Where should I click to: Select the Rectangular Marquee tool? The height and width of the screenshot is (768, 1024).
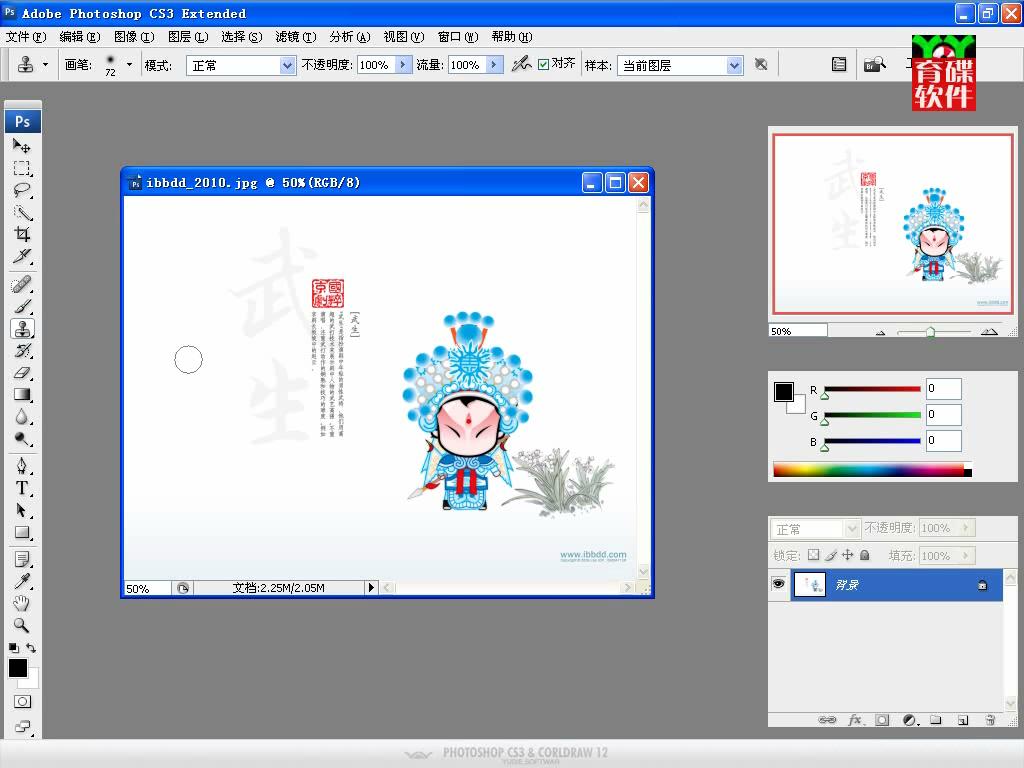[22, 168]
